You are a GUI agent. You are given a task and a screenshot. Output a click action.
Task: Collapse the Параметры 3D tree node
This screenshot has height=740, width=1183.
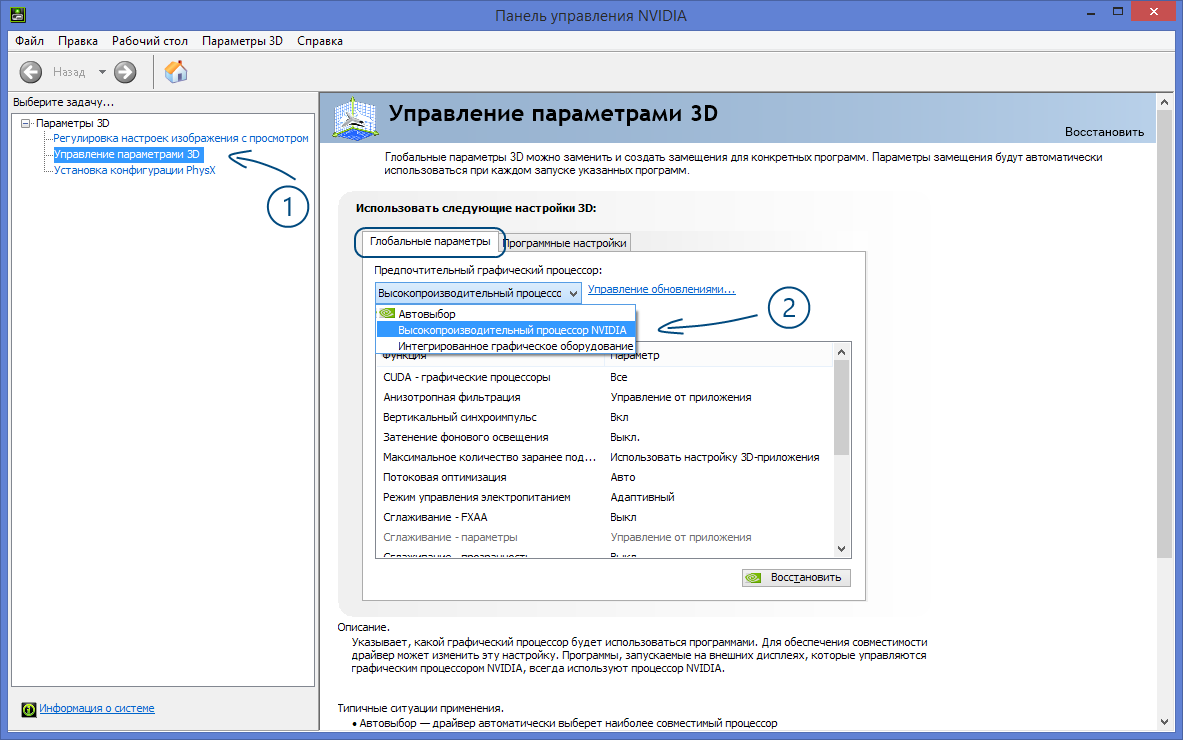pos(26,123)
